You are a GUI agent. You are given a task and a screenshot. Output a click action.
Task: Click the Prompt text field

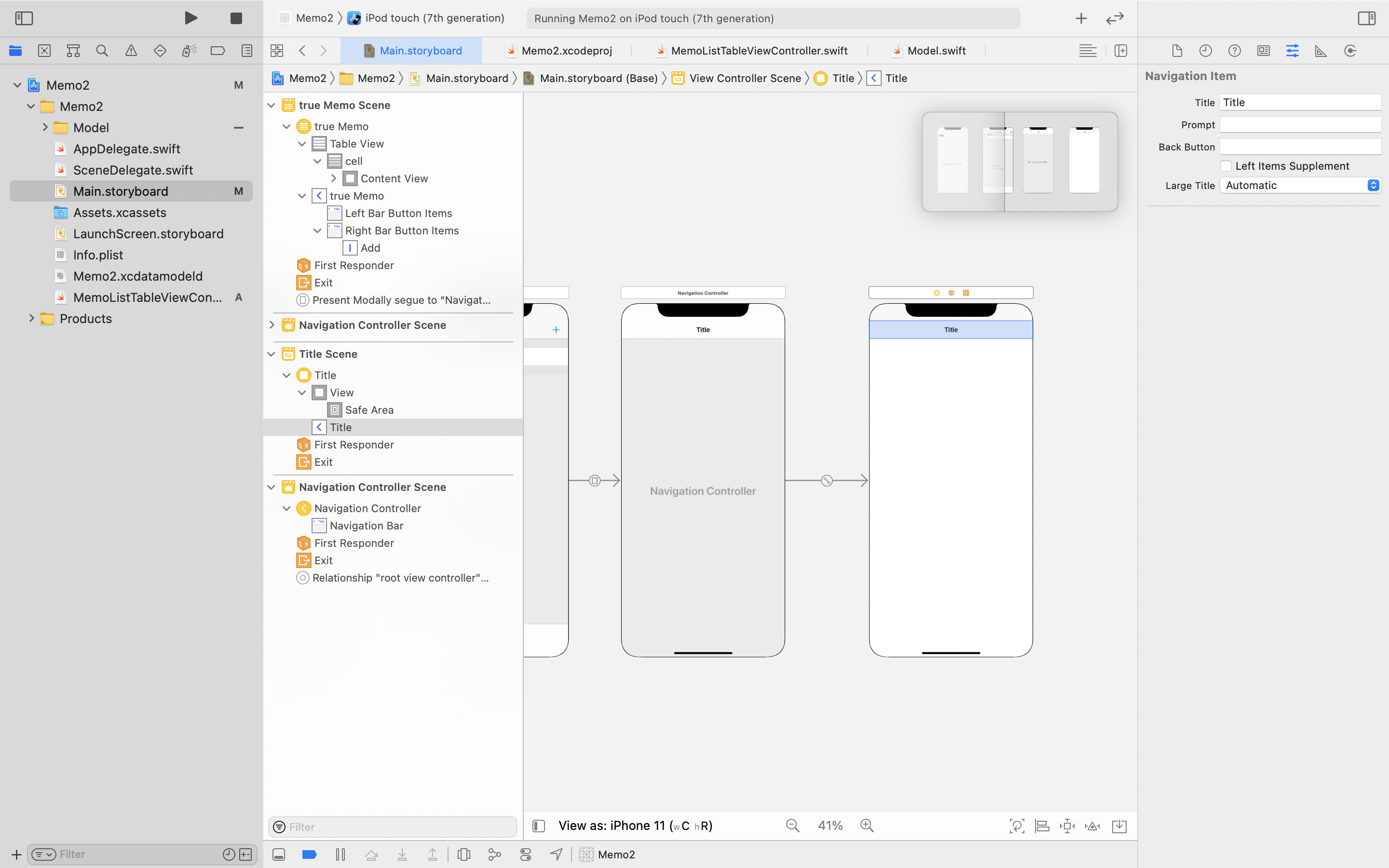tap(1300, 124)
